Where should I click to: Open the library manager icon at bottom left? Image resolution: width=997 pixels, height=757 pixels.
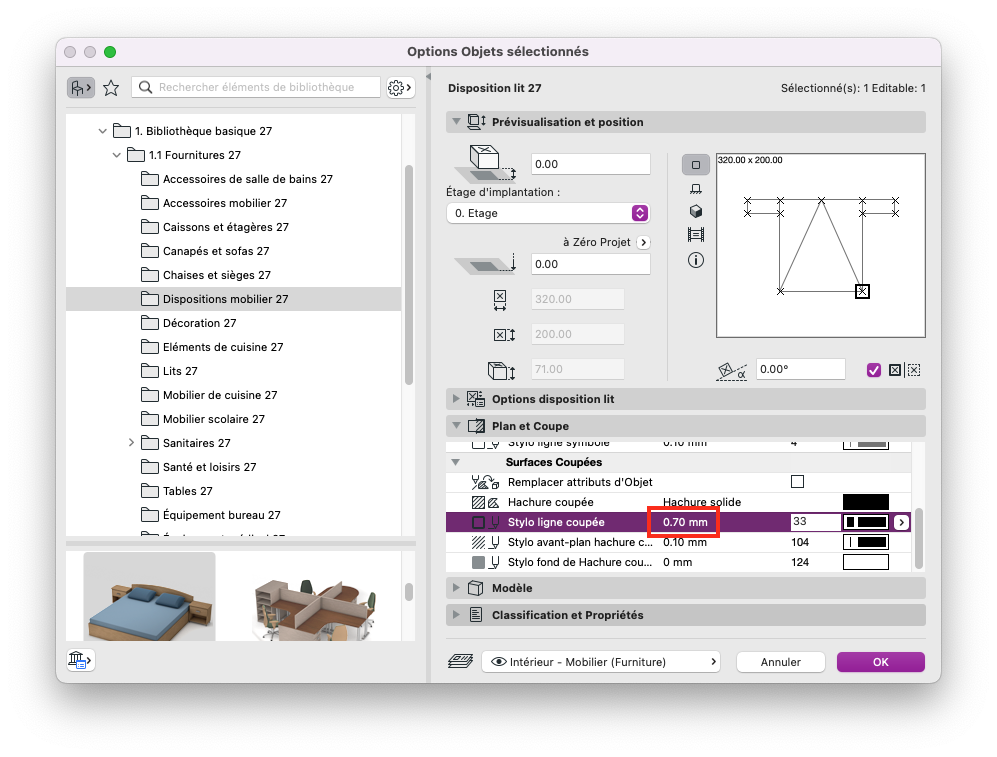[80, 660]
